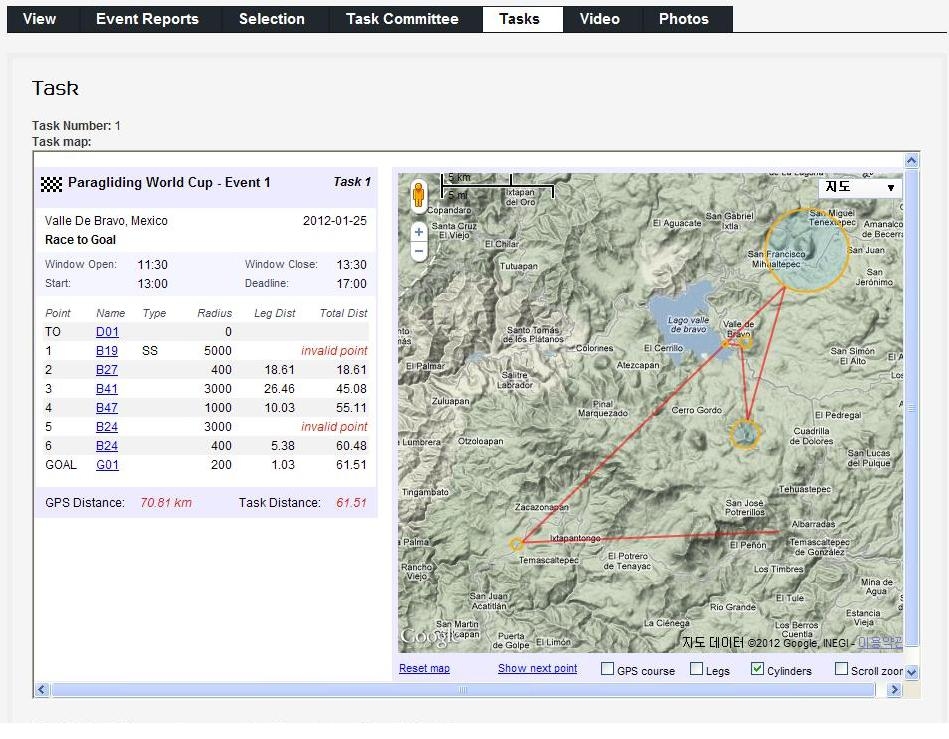The image size is (949, 739).
Task: Open the Task Committee tab
Action: click(402, 19)
